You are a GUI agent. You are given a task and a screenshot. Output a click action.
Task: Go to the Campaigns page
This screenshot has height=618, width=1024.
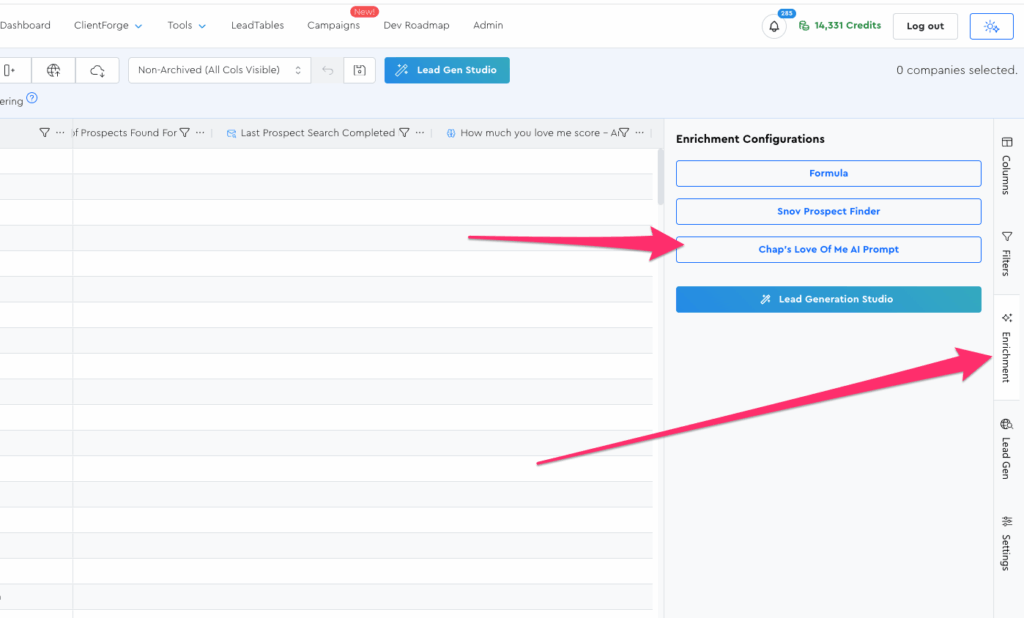tap(333, 26)
